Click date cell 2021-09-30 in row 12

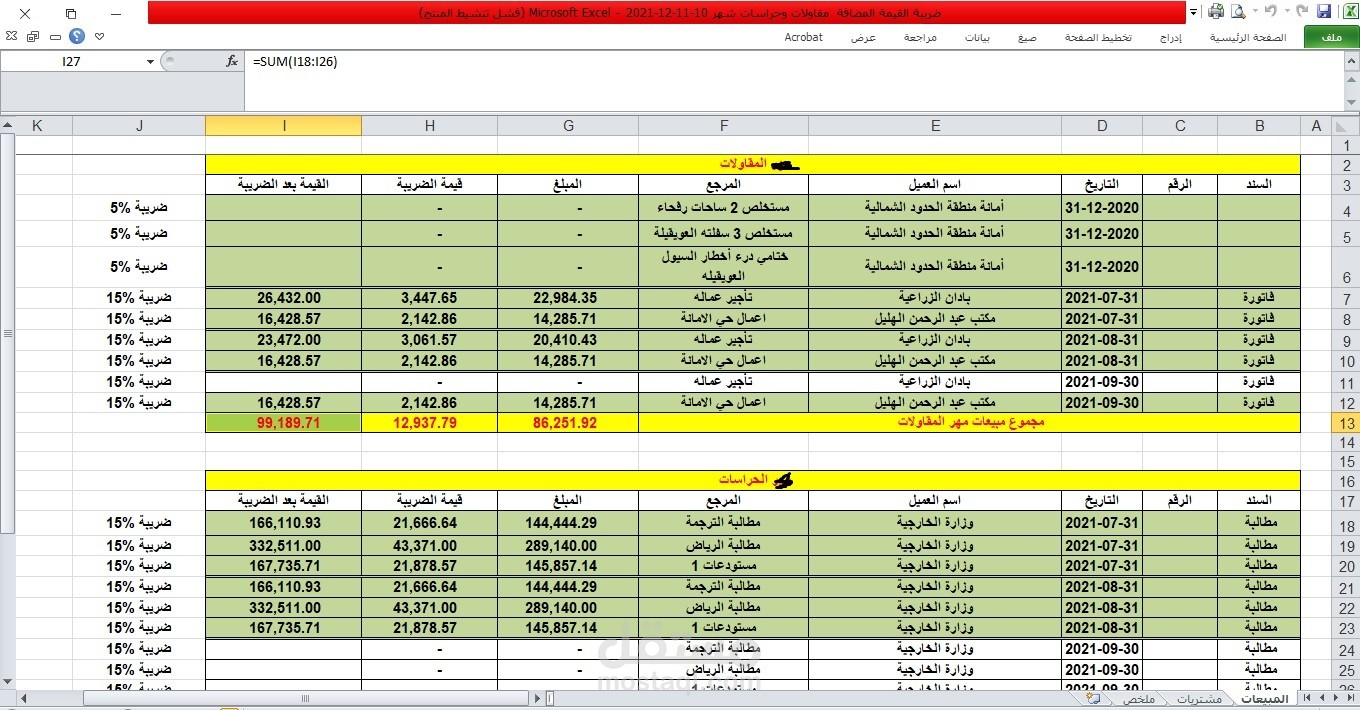(1102, 403)
